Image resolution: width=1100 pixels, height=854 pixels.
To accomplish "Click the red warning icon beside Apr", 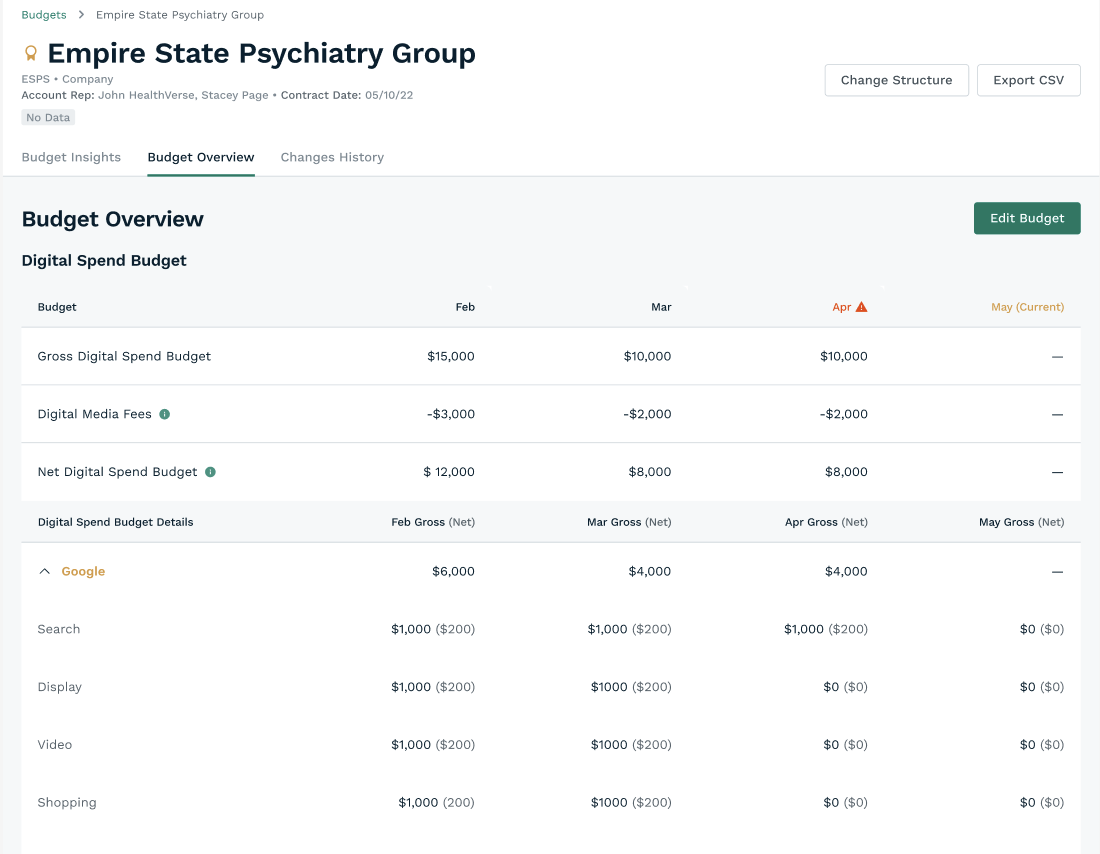I will [x=862, y=307].
